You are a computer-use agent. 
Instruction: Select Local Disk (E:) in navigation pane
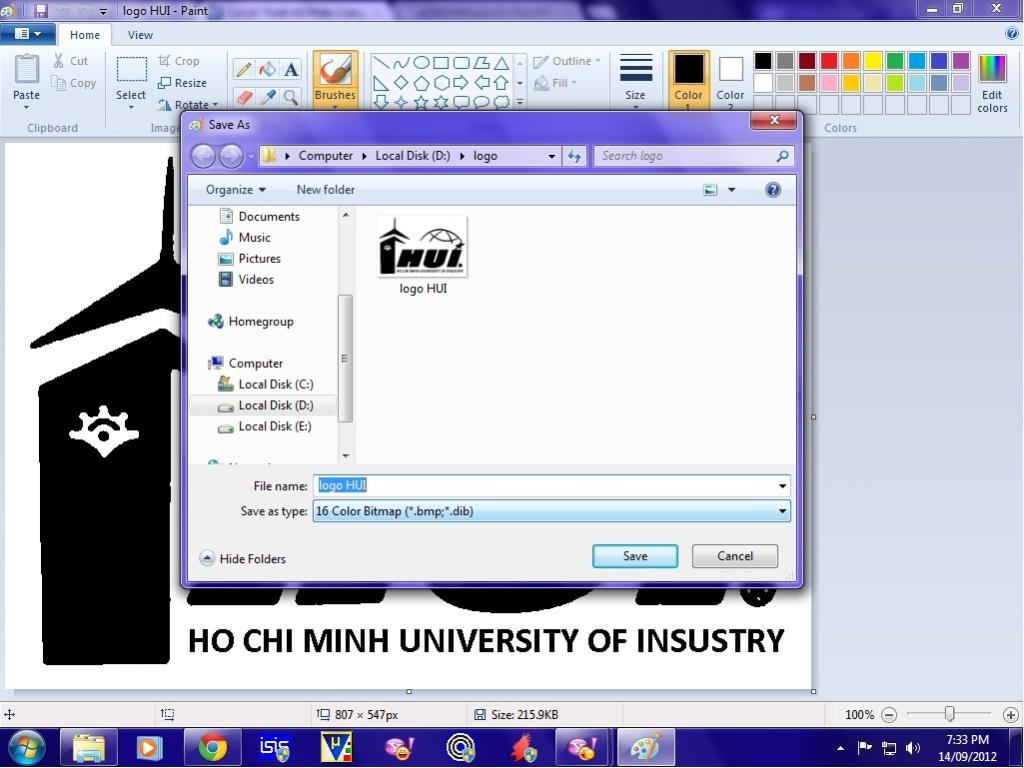[x=264, y=426]
